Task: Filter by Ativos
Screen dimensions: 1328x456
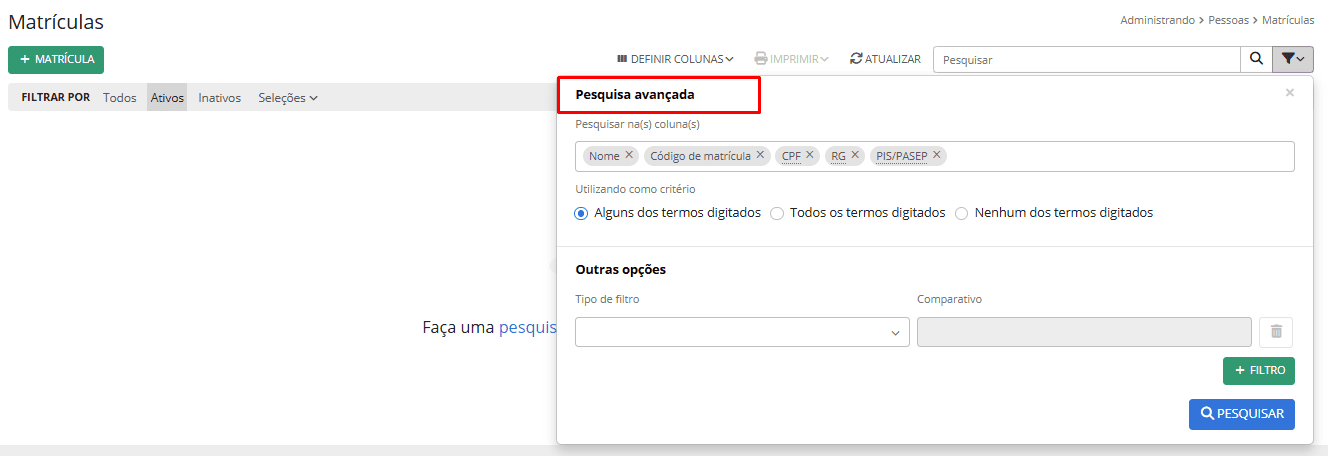Action: [167, 98]
